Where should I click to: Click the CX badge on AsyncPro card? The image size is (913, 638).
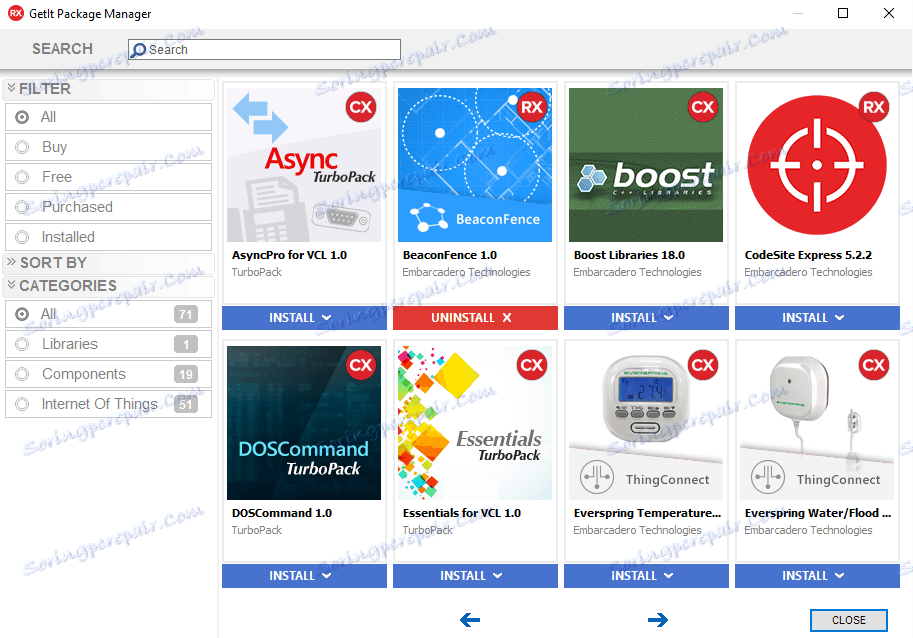(361, 107)
